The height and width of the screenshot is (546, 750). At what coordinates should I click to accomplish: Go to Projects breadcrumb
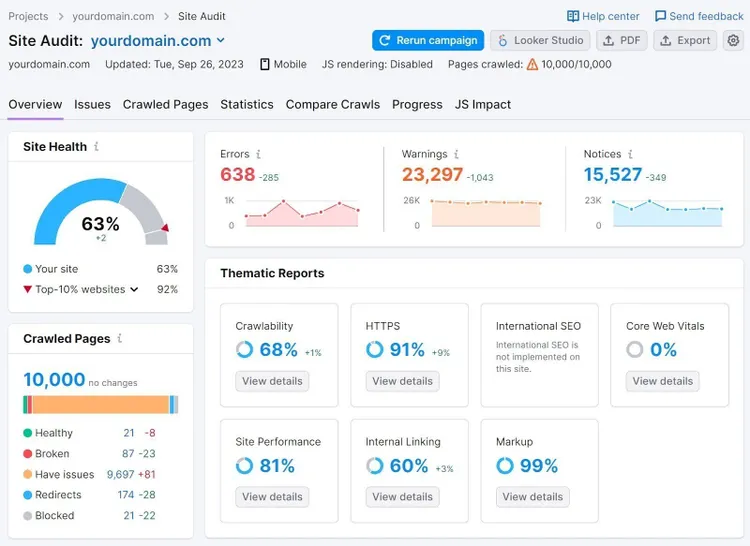(x=28, y=16)
